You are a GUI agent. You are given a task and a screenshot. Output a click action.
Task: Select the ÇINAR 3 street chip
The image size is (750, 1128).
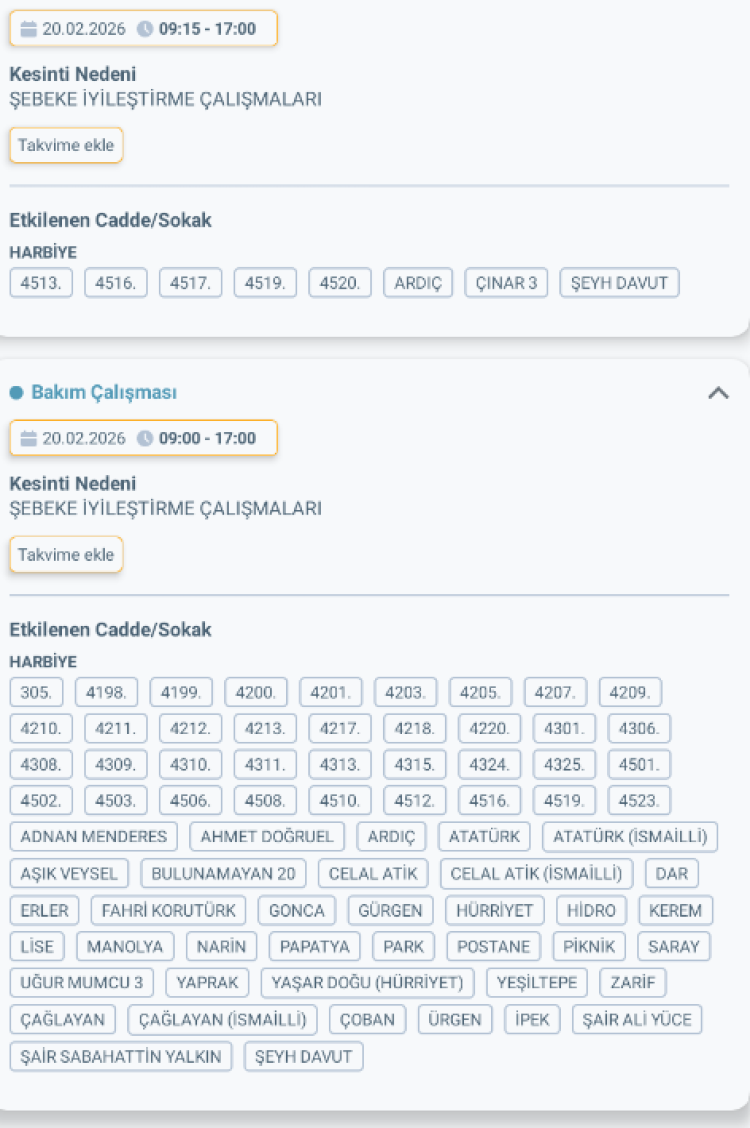click(x=507, y=283)
